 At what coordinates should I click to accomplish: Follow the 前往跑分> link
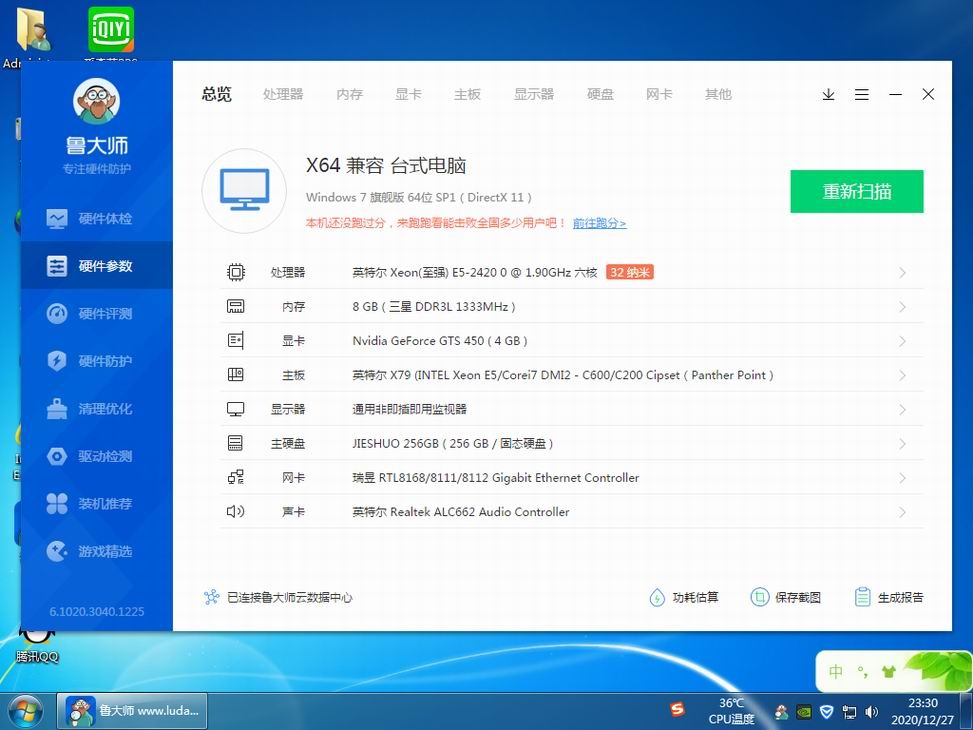(x=599, y=223)
